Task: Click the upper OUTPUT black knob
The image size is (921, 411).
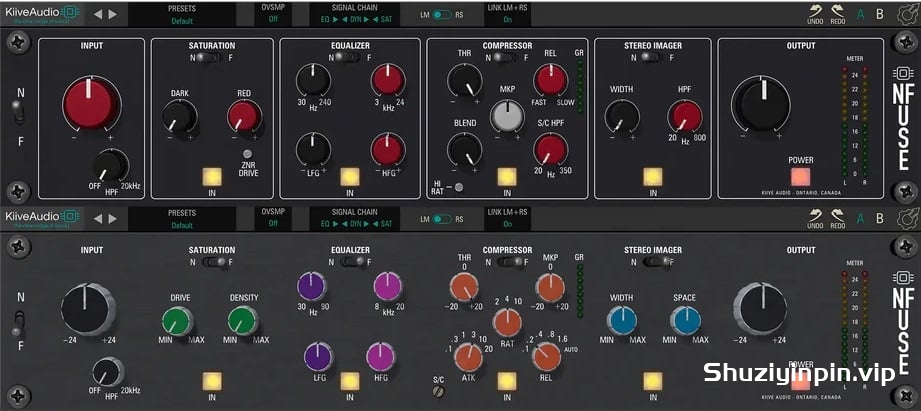Action: 760,104
